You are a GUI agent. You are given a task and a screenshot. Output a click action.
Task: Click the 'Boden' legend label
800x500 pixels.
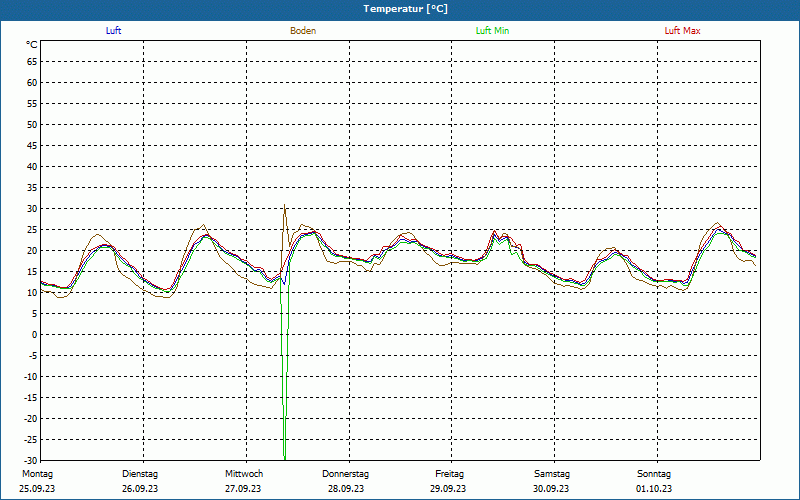coord(303,31)
